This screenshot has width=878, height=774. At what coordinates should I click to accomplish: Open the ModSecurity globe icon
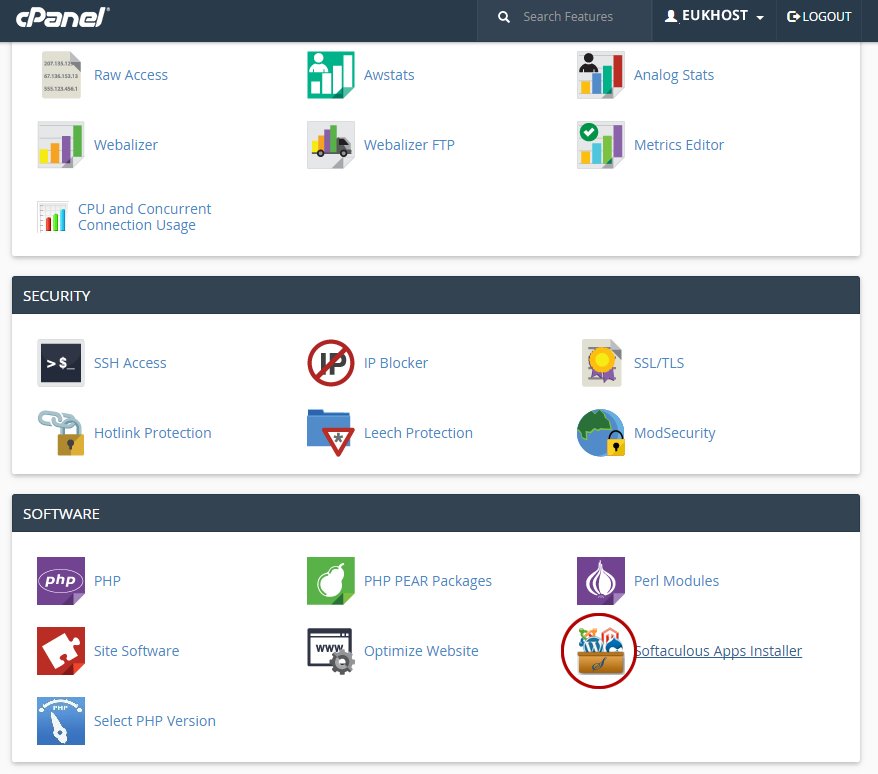tap(600, 433)
